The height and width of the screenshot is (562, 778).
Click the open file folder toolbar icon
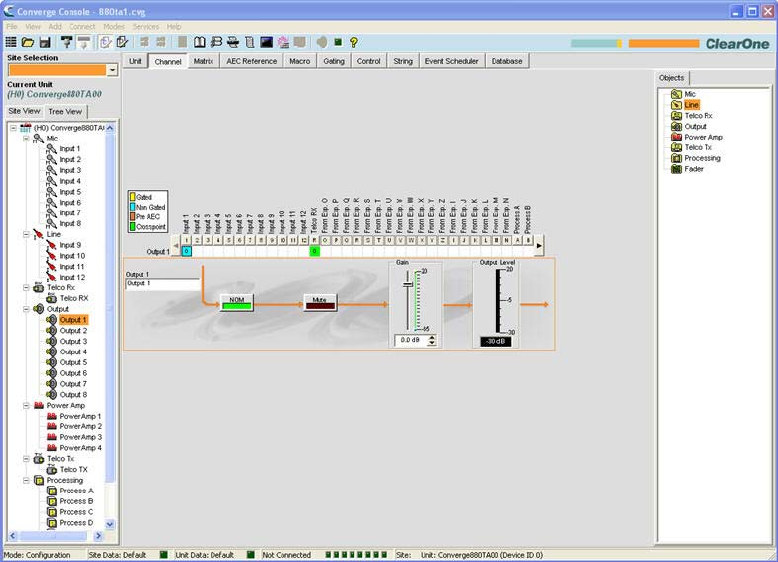pyautogui.click(x=28, y=43)
